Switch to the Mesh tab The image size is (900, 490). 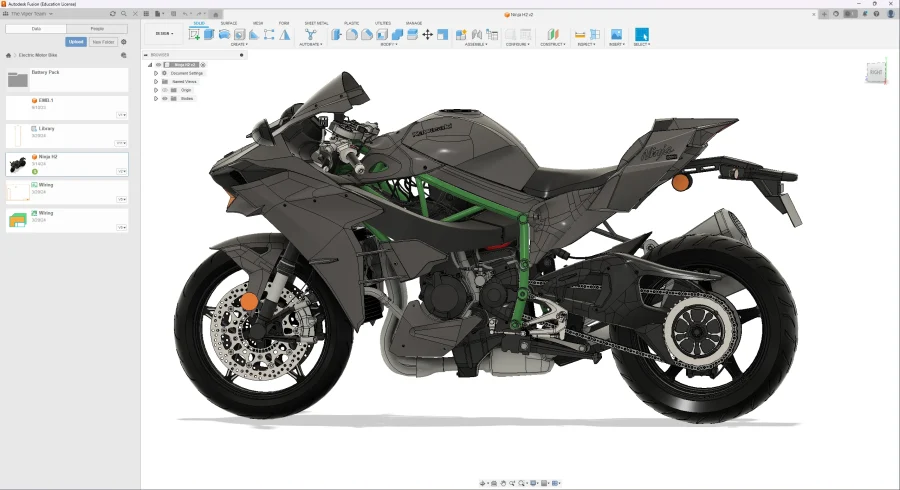(258, 23)
